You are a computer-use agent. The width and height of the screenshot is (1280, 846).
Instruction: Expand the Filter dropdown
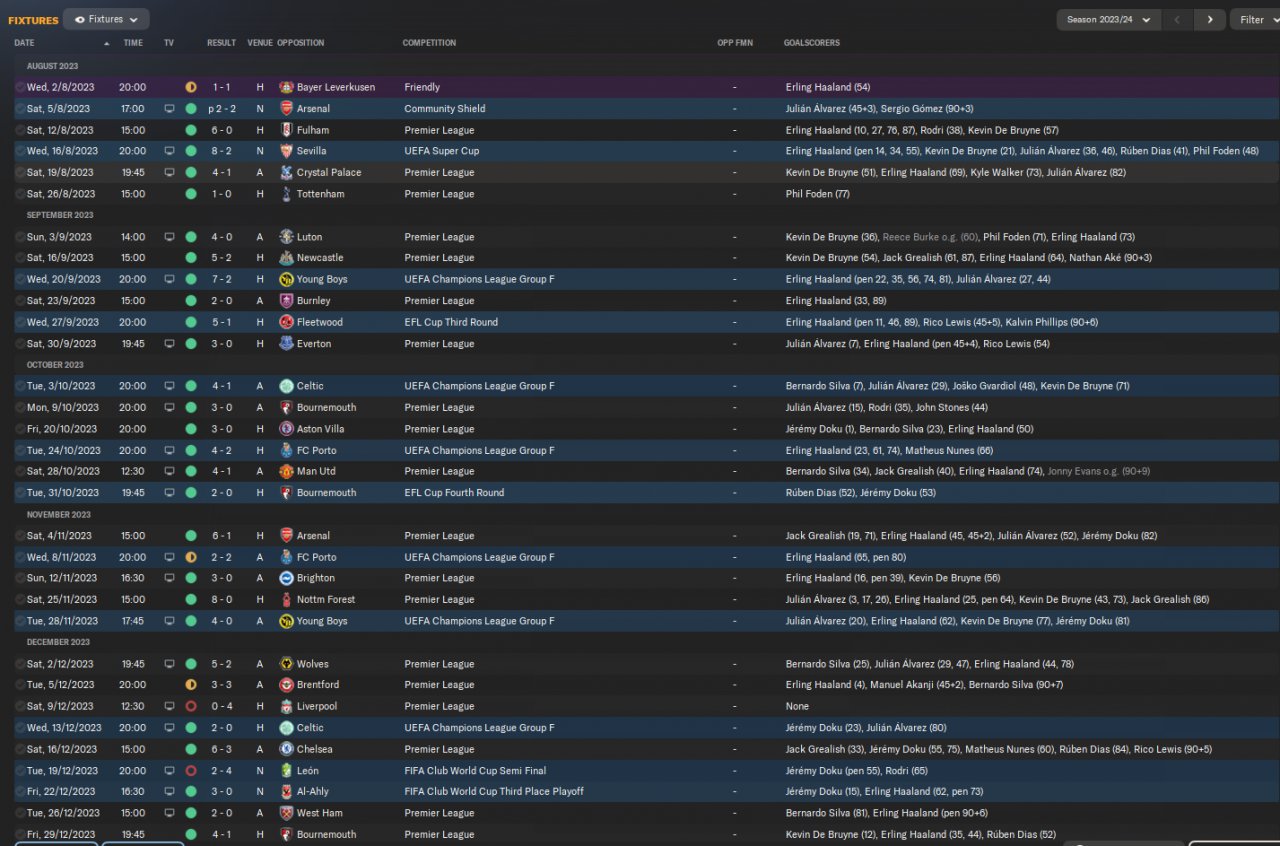(1258, 20)
